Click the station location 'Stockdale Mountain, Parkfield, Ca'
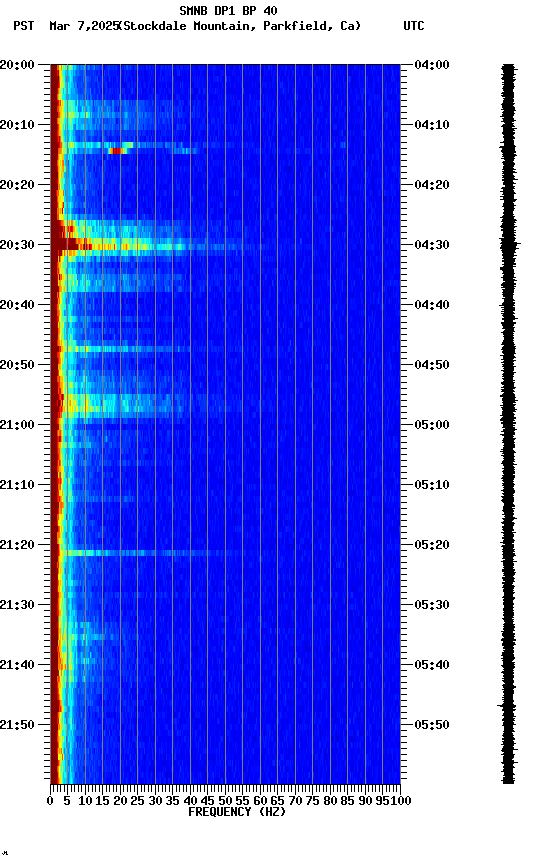 pyautogui.click(x=242, y=26)
